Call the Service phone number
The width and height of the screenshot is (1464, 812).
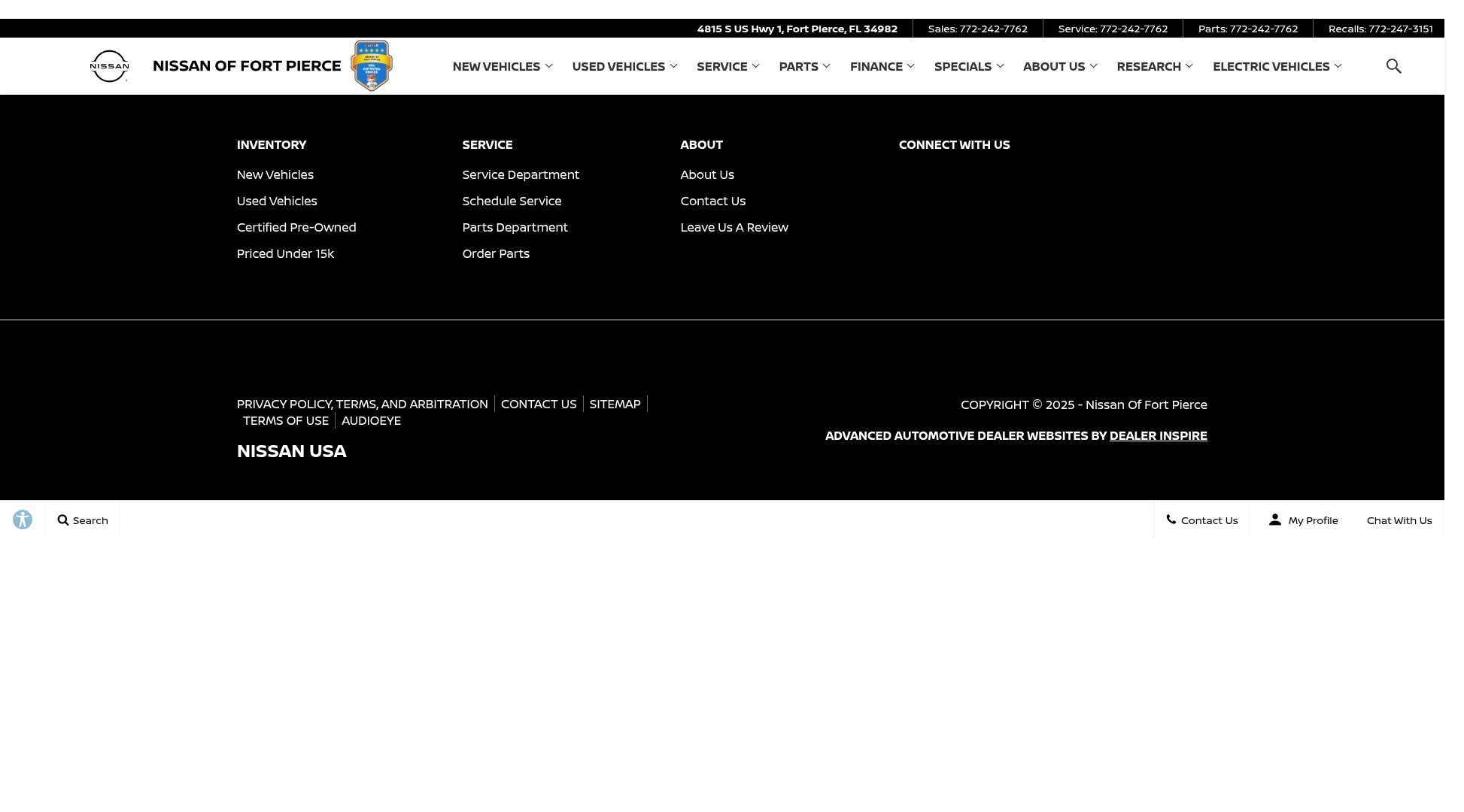(1113, 29)
